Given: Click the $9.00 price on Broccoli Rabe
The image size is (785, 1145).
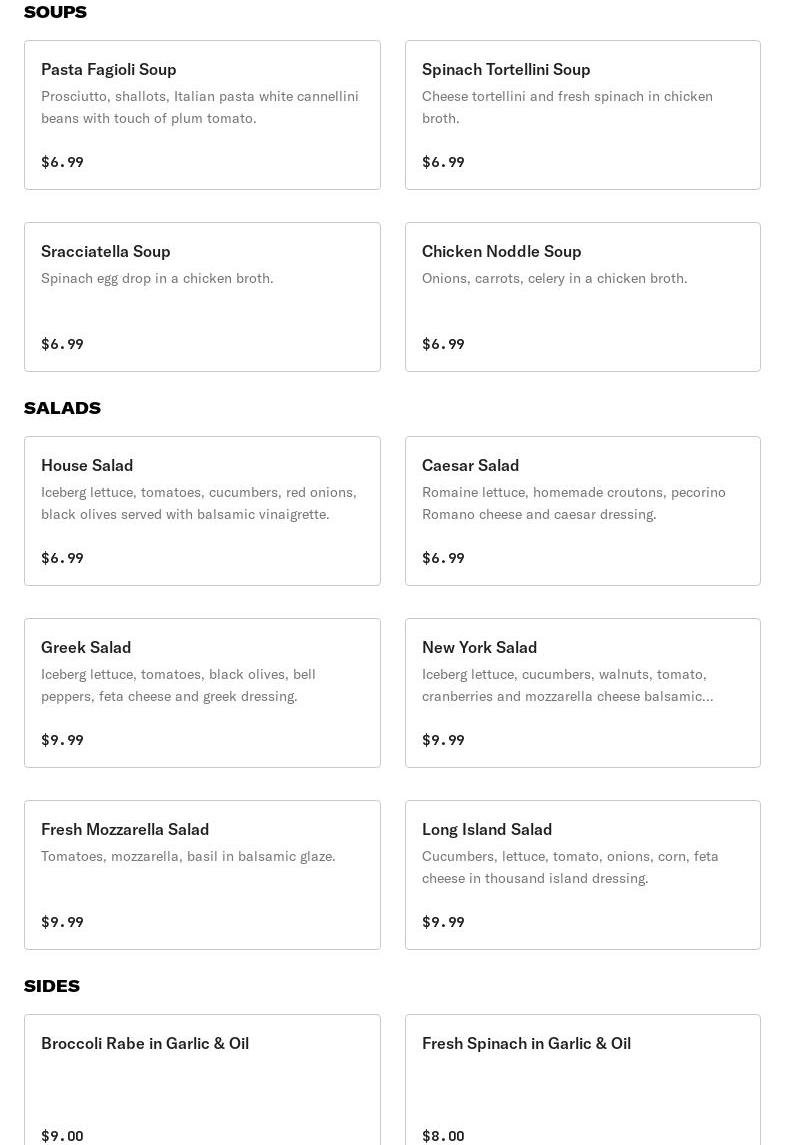Looking at the screenshot, I should click(62, 1136).
